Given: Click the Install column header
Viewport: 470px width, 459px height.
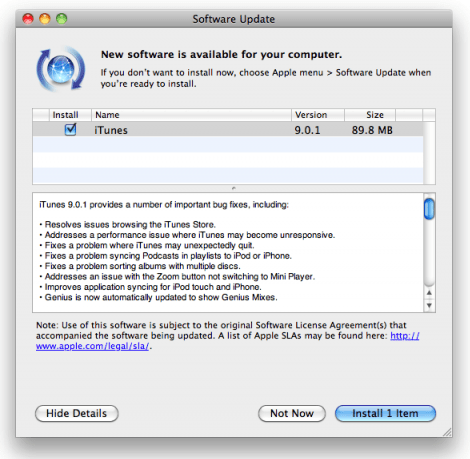Looking at the screenshot, I should click(x=70, y=115).
